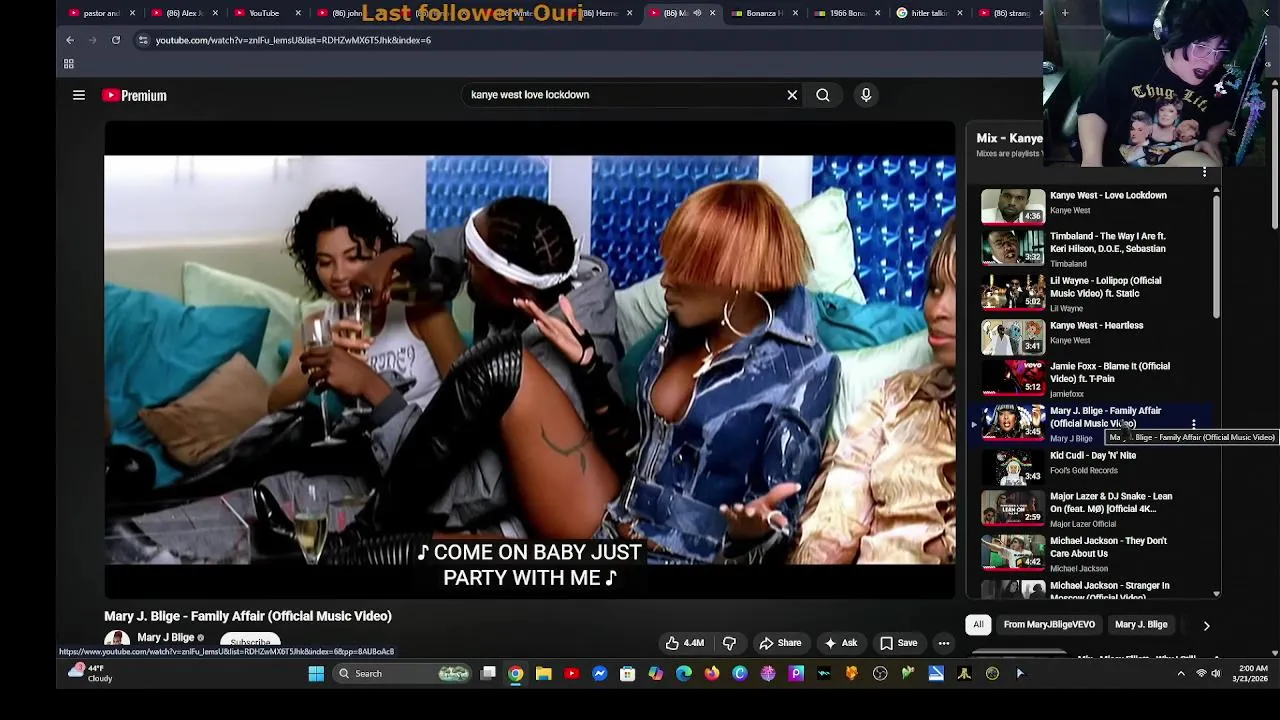Switch to the plain YouTube browser tab
The image size is (1280, 720).
pos(264,13)
